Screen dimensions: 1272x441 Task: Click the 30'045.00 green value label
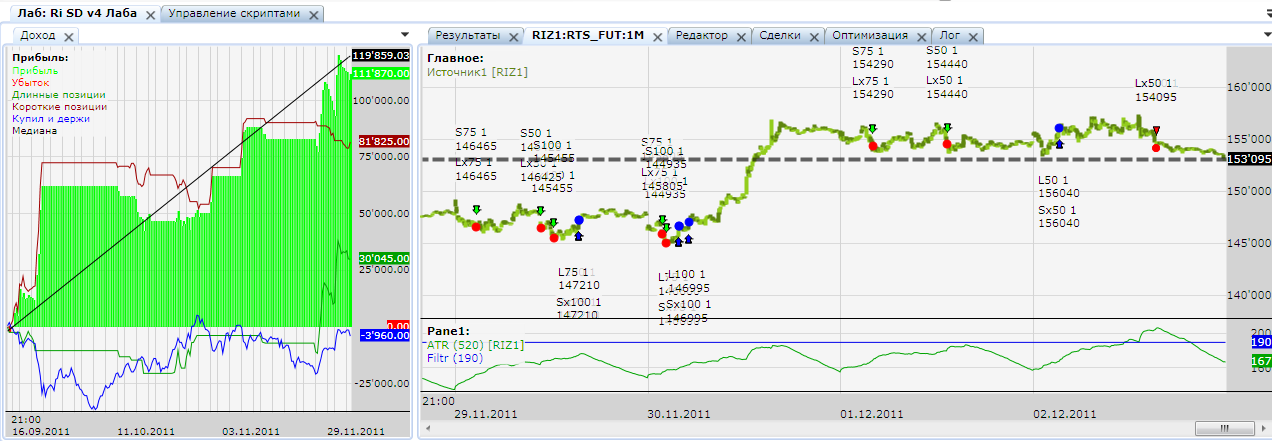tap(384, 257)
